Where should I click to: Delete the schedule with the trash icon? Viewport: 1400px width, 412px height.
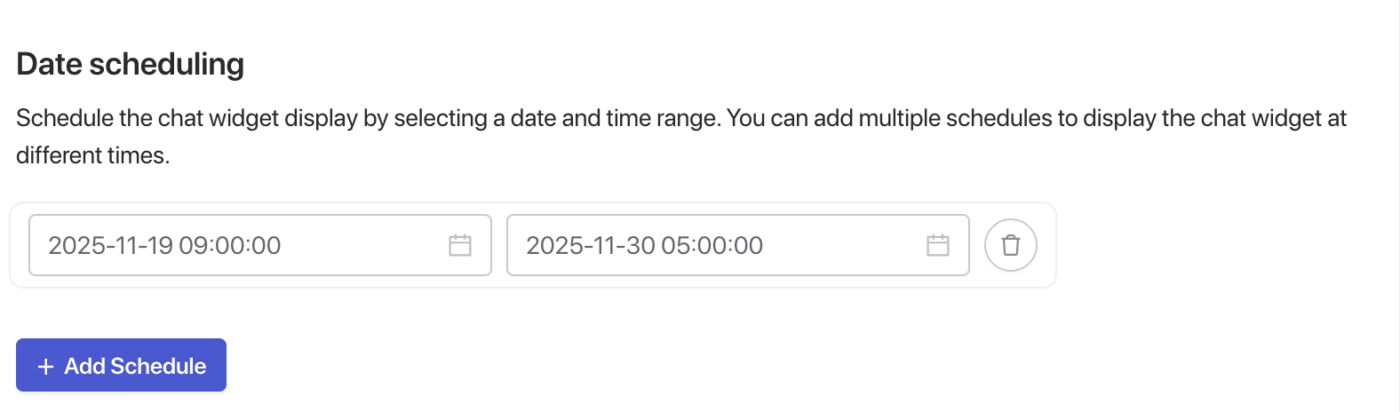pyautogui.click(x=1011, y=245)
